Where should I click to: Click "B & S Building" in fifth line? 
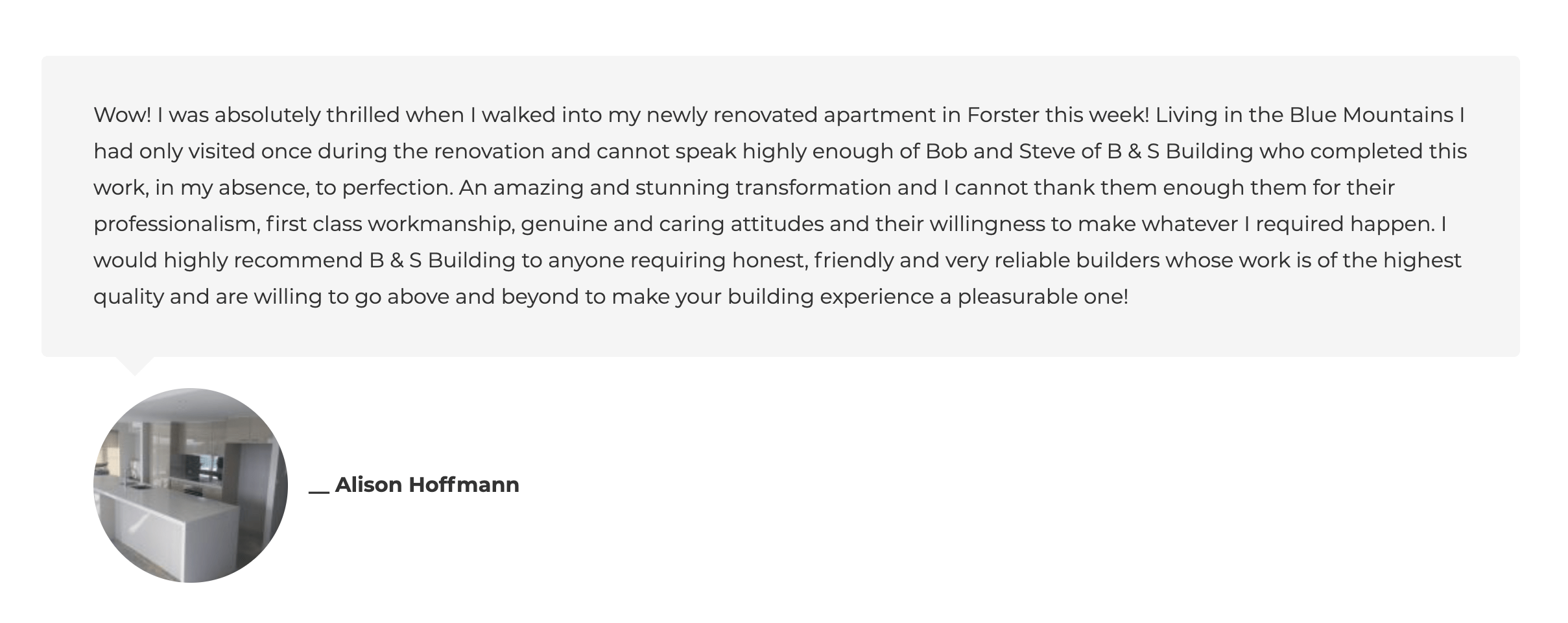442,260
